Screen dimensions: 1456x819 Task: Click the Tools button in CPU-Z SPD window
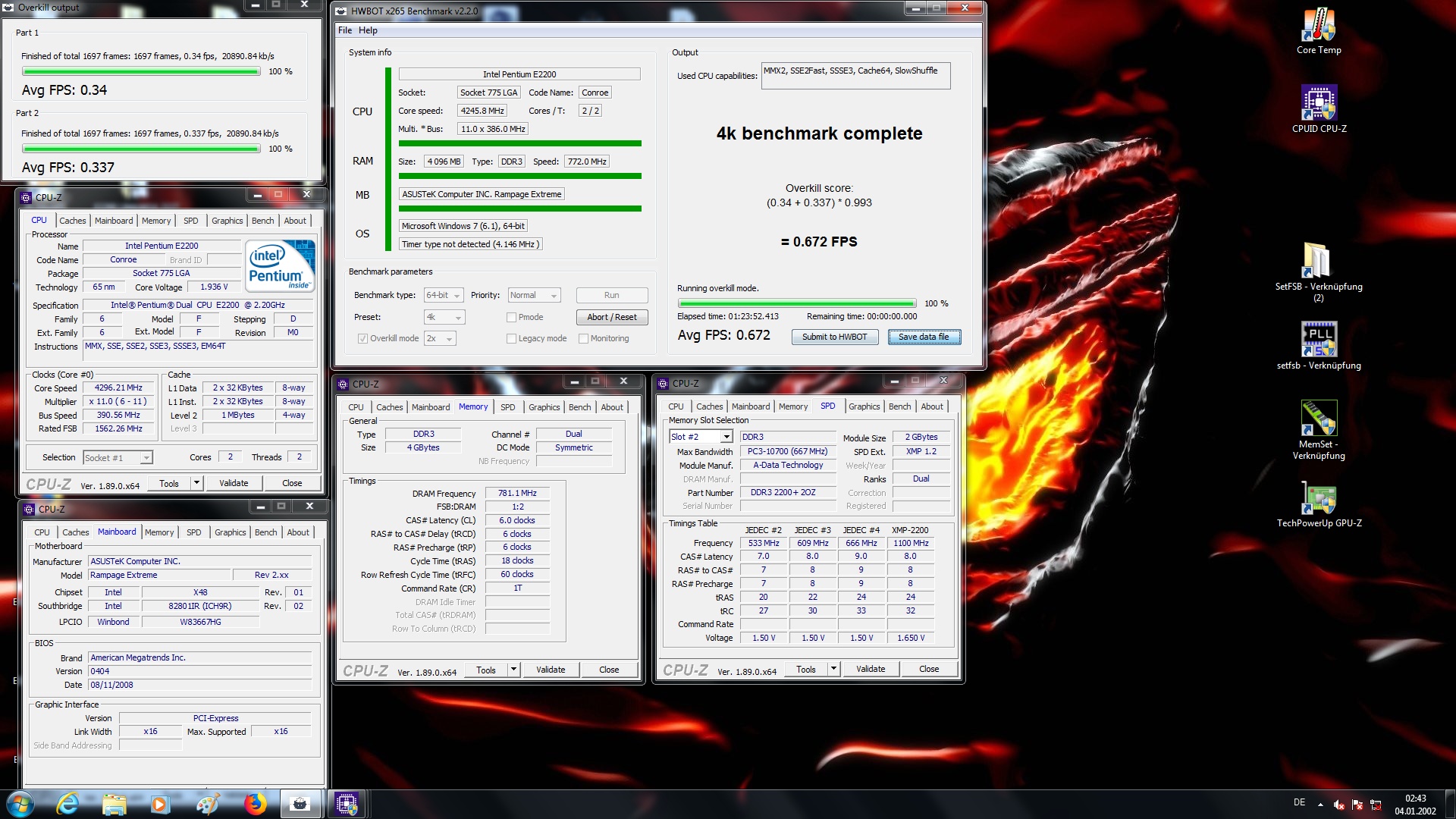(x=805, y=670)
